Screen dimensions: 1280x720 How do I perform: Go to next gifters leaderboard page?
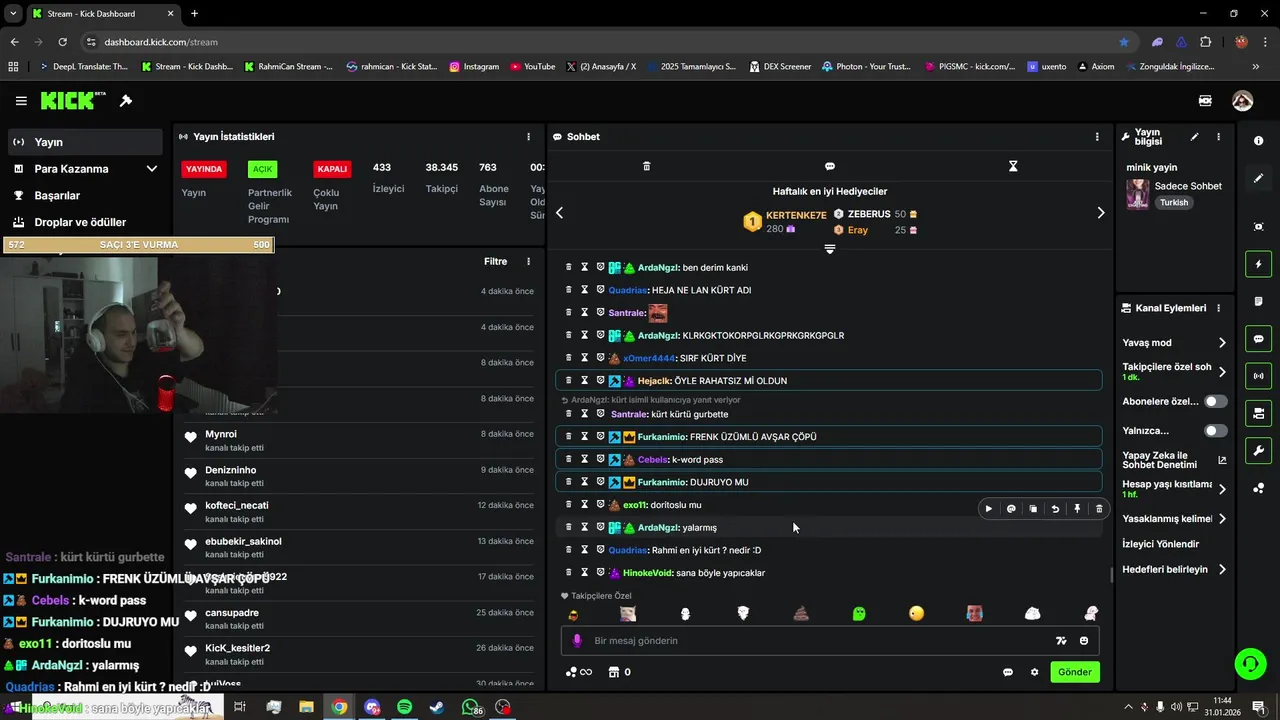click(1101, 213)
